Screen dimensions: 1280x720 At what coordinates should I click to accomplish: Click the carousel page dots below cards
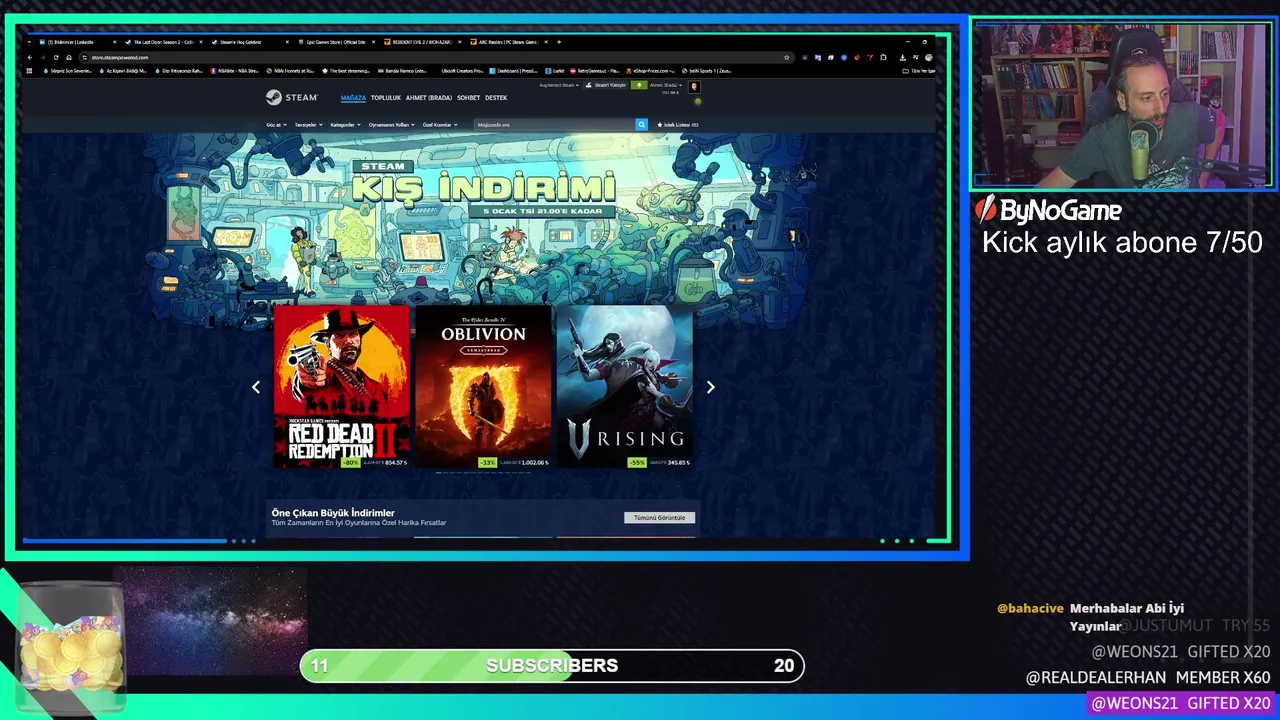click(x=483, y=474)
